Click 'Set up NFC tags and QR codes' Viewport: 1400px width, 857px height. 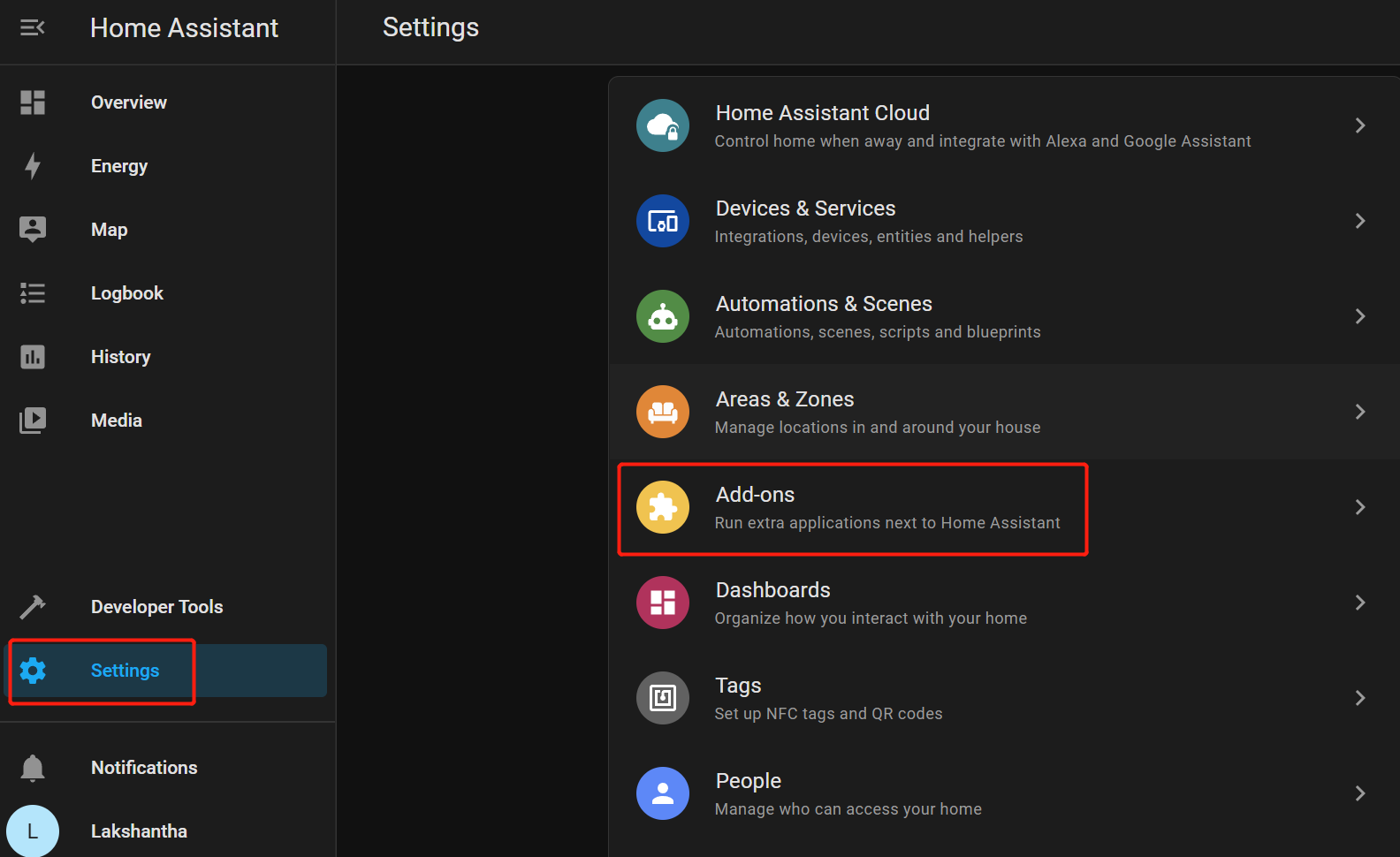click(x=828, y=714)
